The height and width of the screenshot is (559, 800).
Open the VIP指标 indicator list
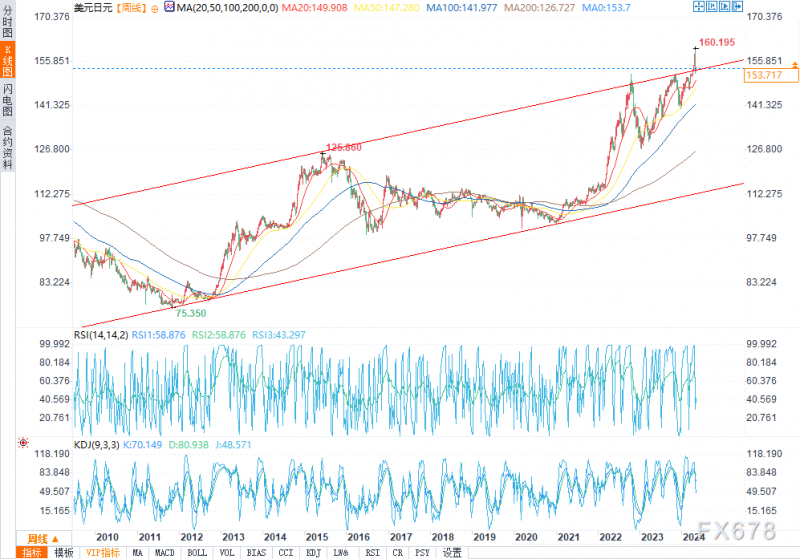103,553
